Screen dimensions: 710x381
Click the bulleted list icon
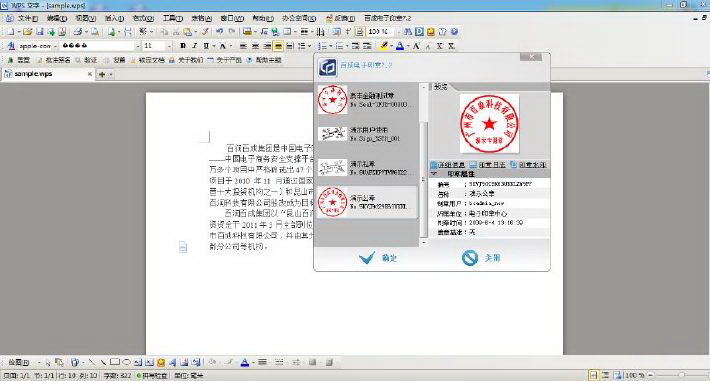(339, 46)
